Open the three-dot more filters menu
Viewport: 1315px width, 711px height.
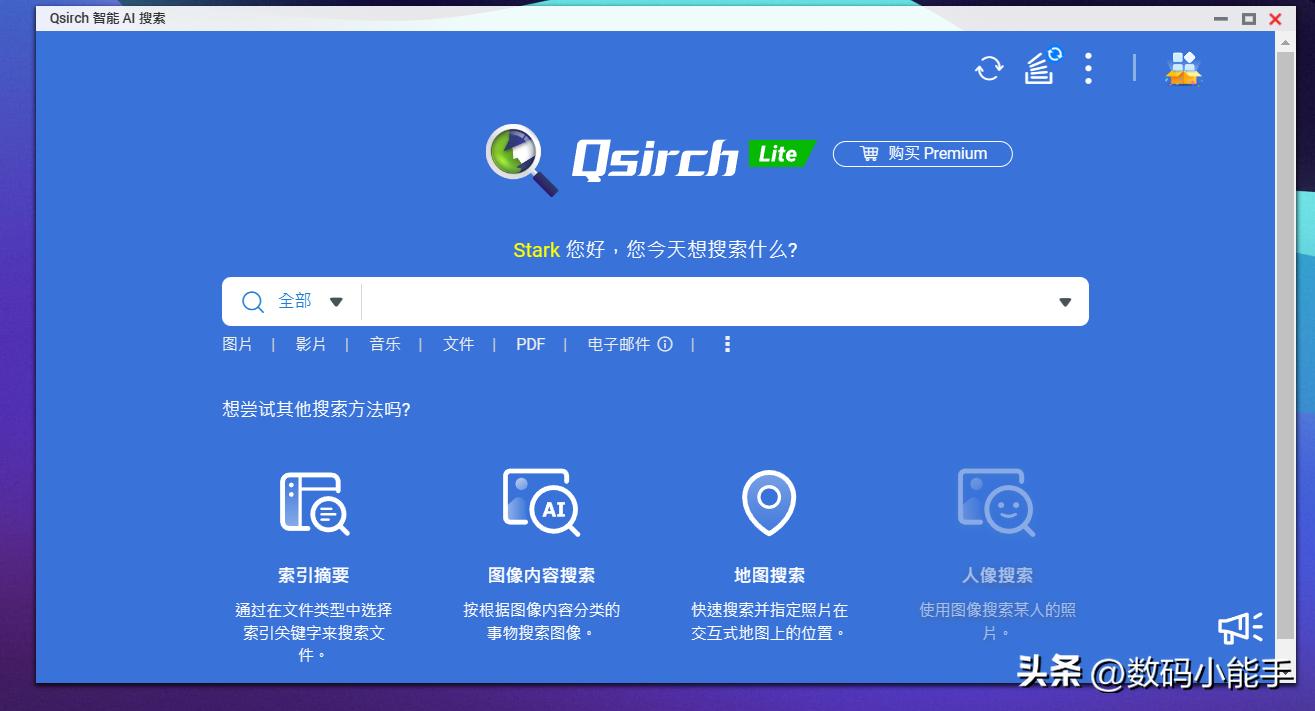pos(727,344)
